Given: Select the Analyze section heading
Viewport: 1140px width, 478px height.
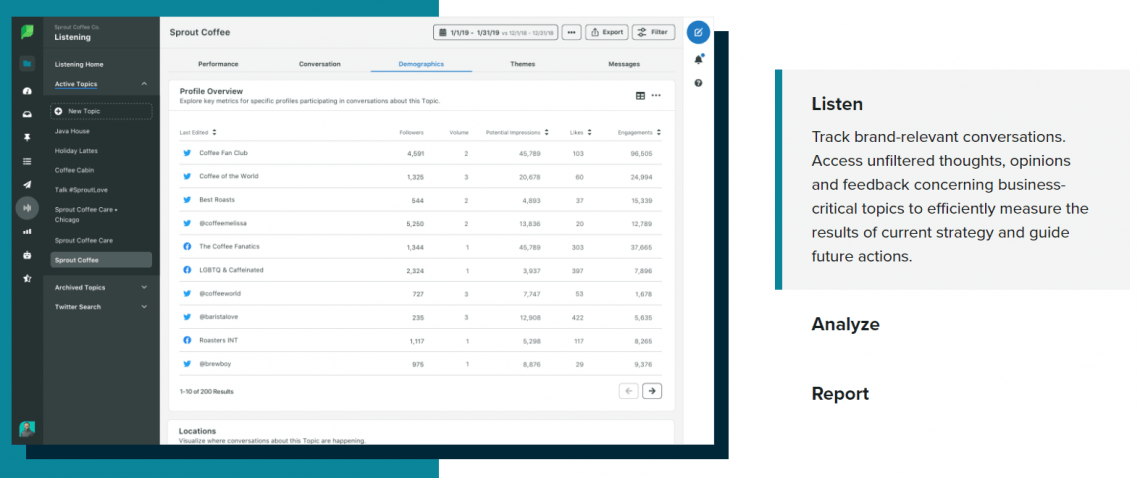Looking at the screenshot, I should (x=845, y=324).
